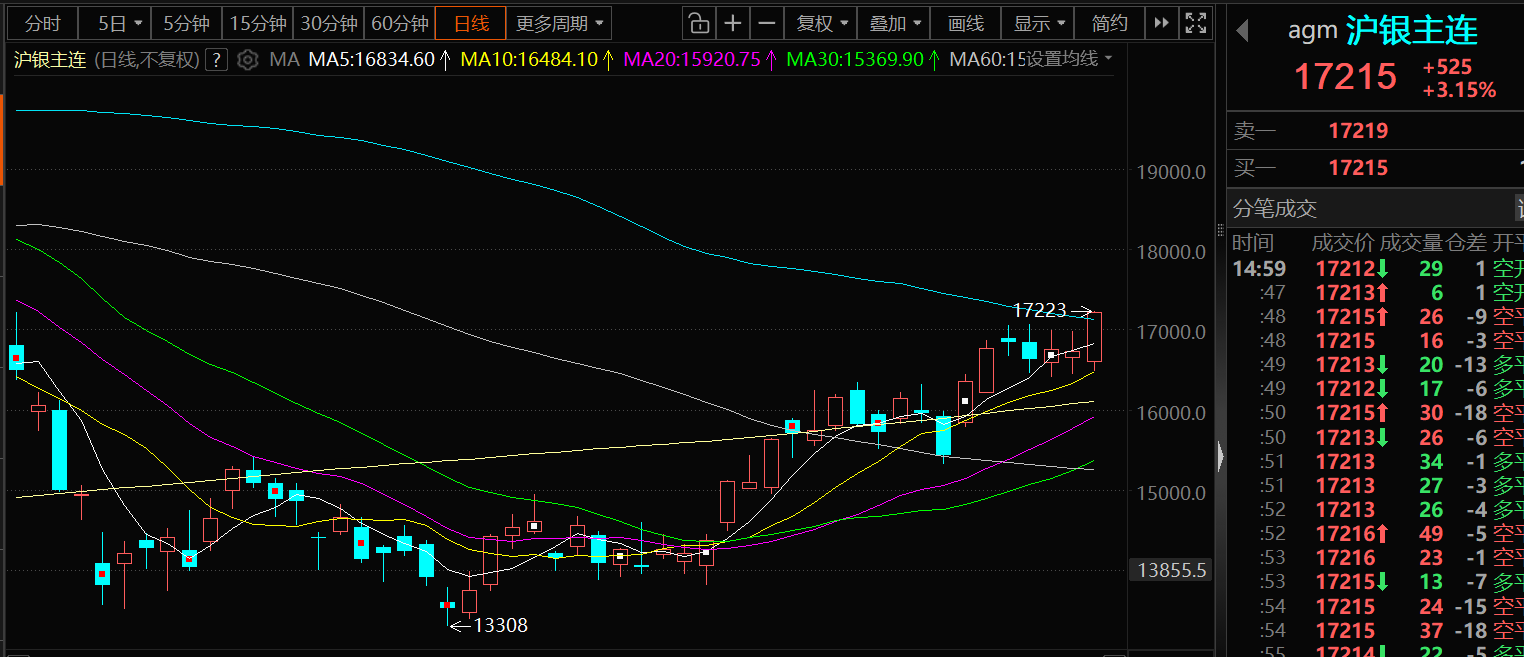Click the 13855.5 price marker on axis
Screen dimensions: 1524x657
(1170, 571)
